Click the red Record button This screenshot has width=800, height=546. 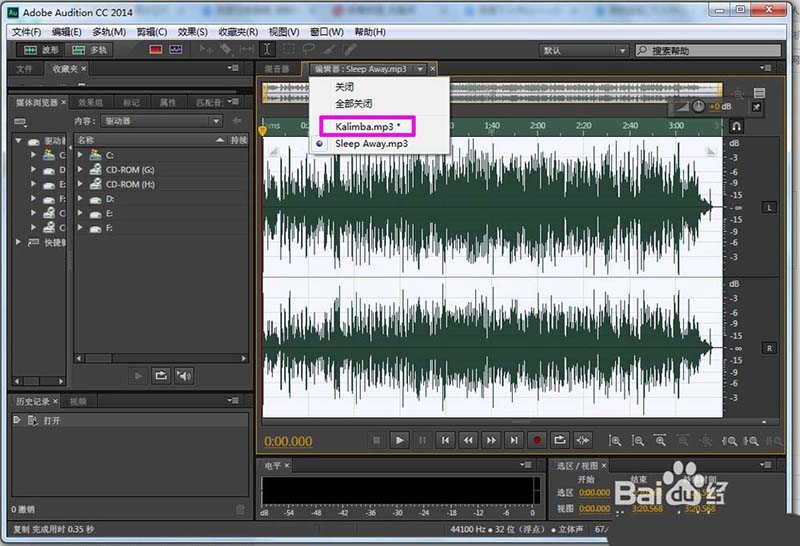click(x=537, y=440)
